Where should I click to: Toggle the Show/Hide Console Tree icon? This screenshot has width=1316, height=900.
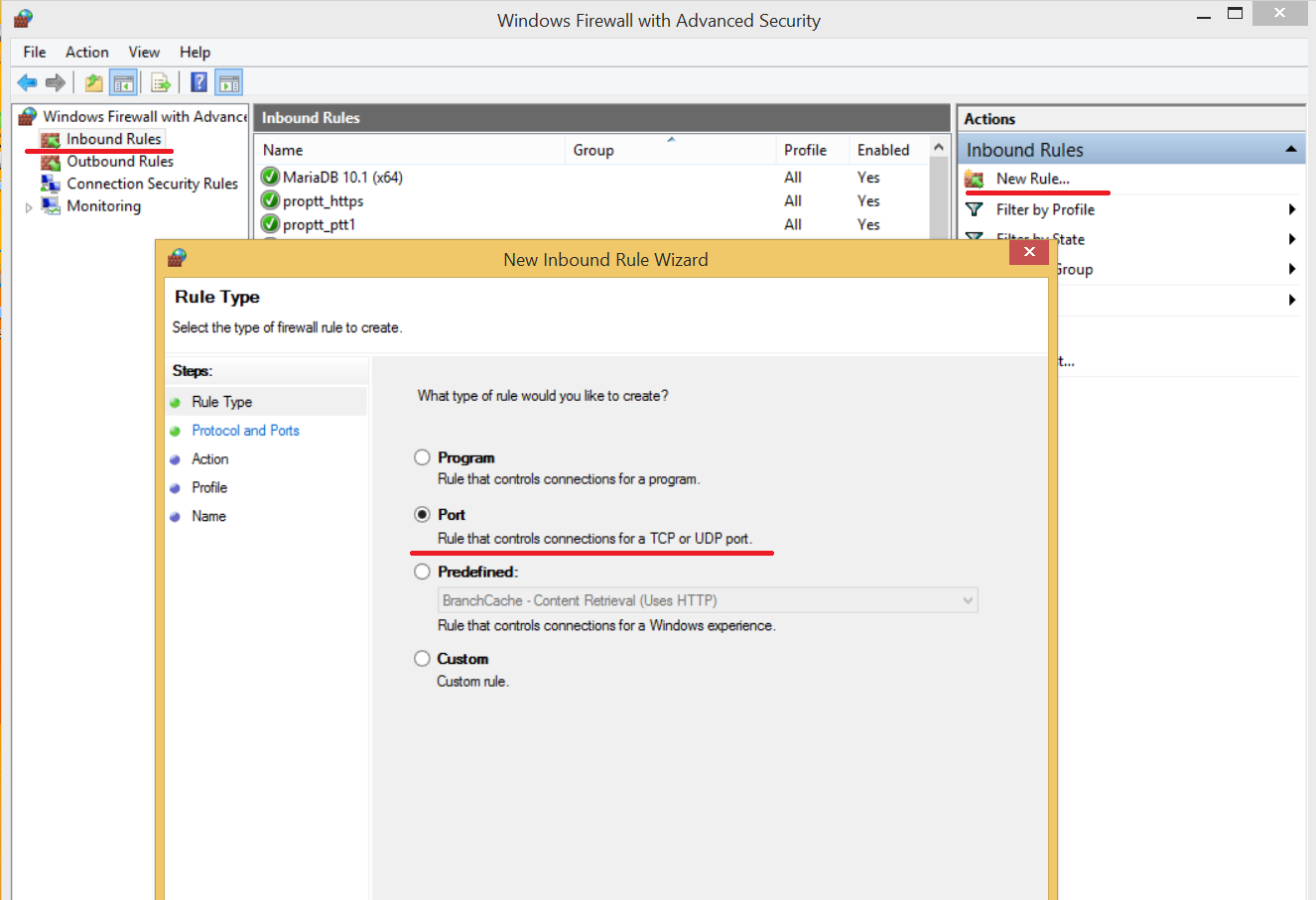coord(123,82)
